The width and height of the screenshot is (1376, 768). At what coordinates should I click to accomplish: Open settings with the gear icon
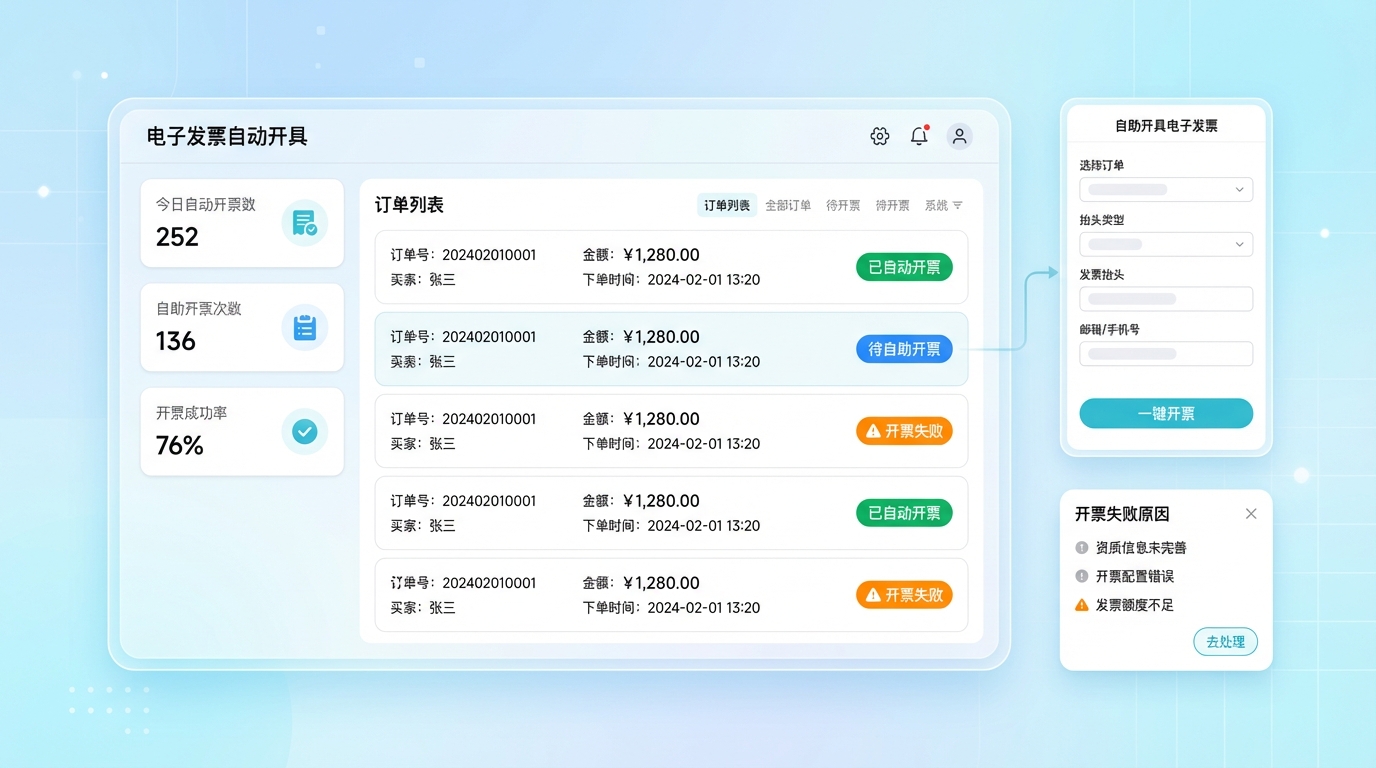[879, 137]
